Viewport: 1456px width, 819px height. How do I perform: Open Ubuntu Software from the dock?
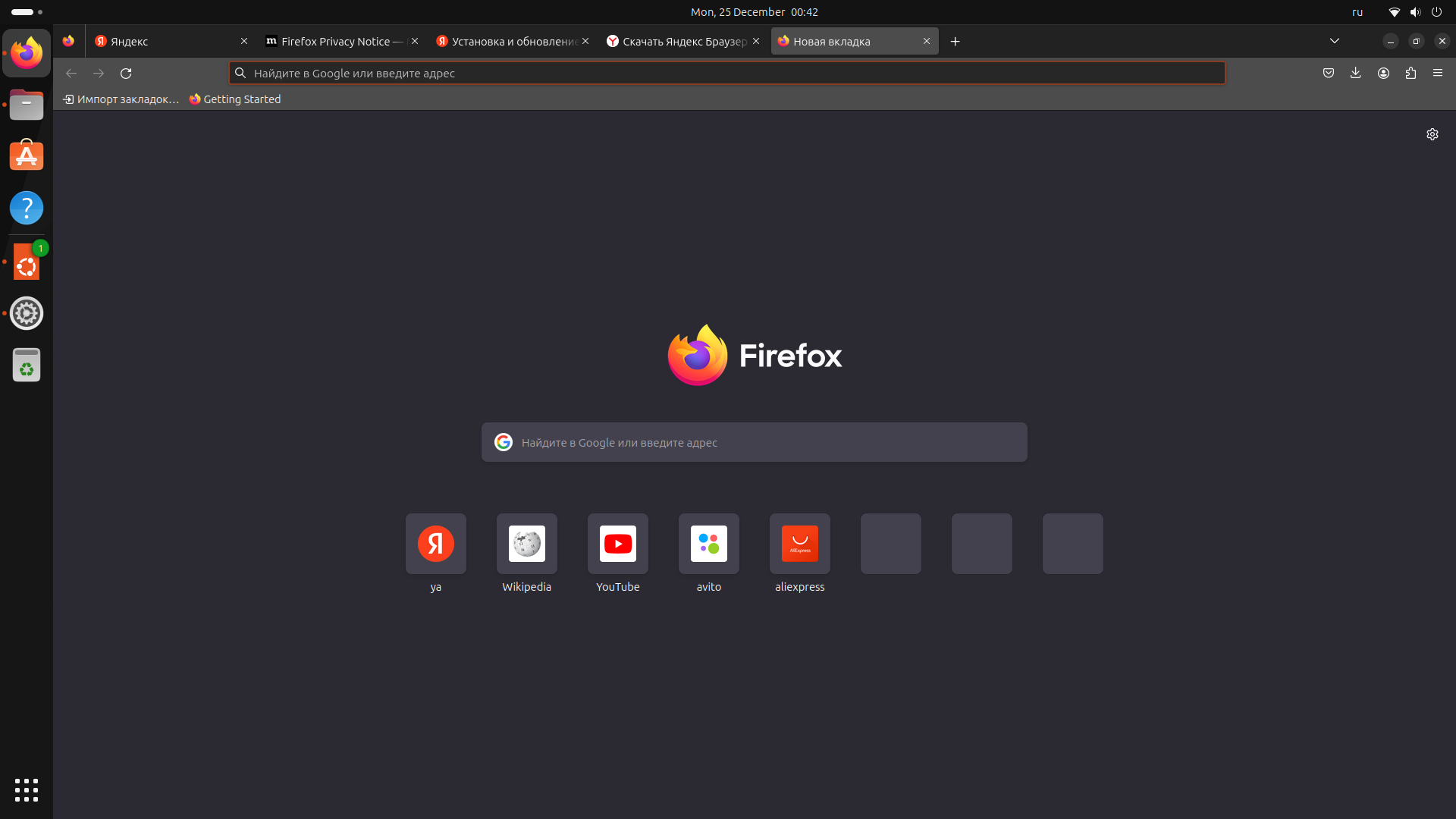click(27, 156)
